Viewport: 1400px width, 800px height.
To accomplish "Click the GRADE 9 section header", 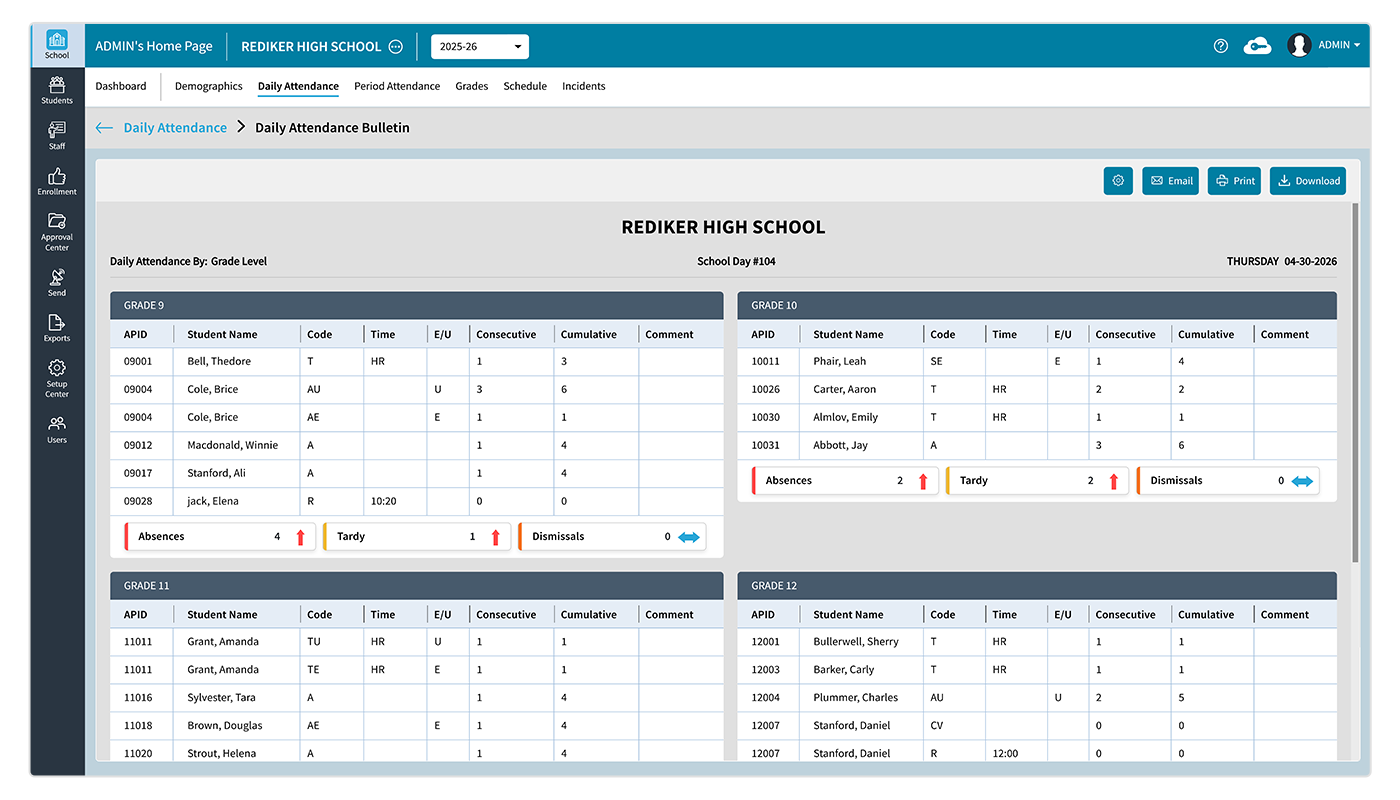I will (416, 305).
